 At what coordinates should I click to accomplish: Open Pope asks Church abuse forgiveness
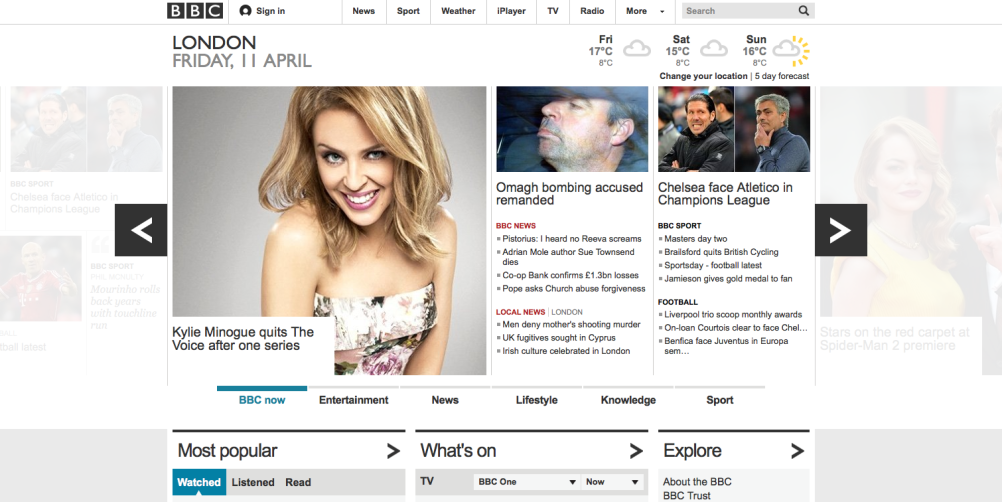pos(574,289)
